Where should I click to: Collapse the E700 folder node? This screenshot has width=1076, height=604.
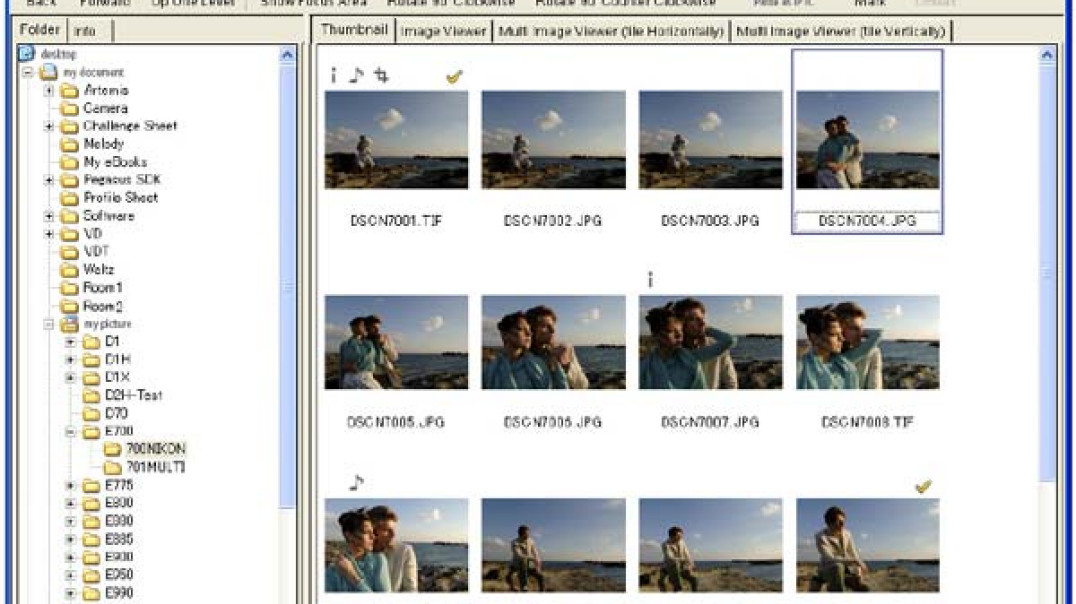pos(70,432)
